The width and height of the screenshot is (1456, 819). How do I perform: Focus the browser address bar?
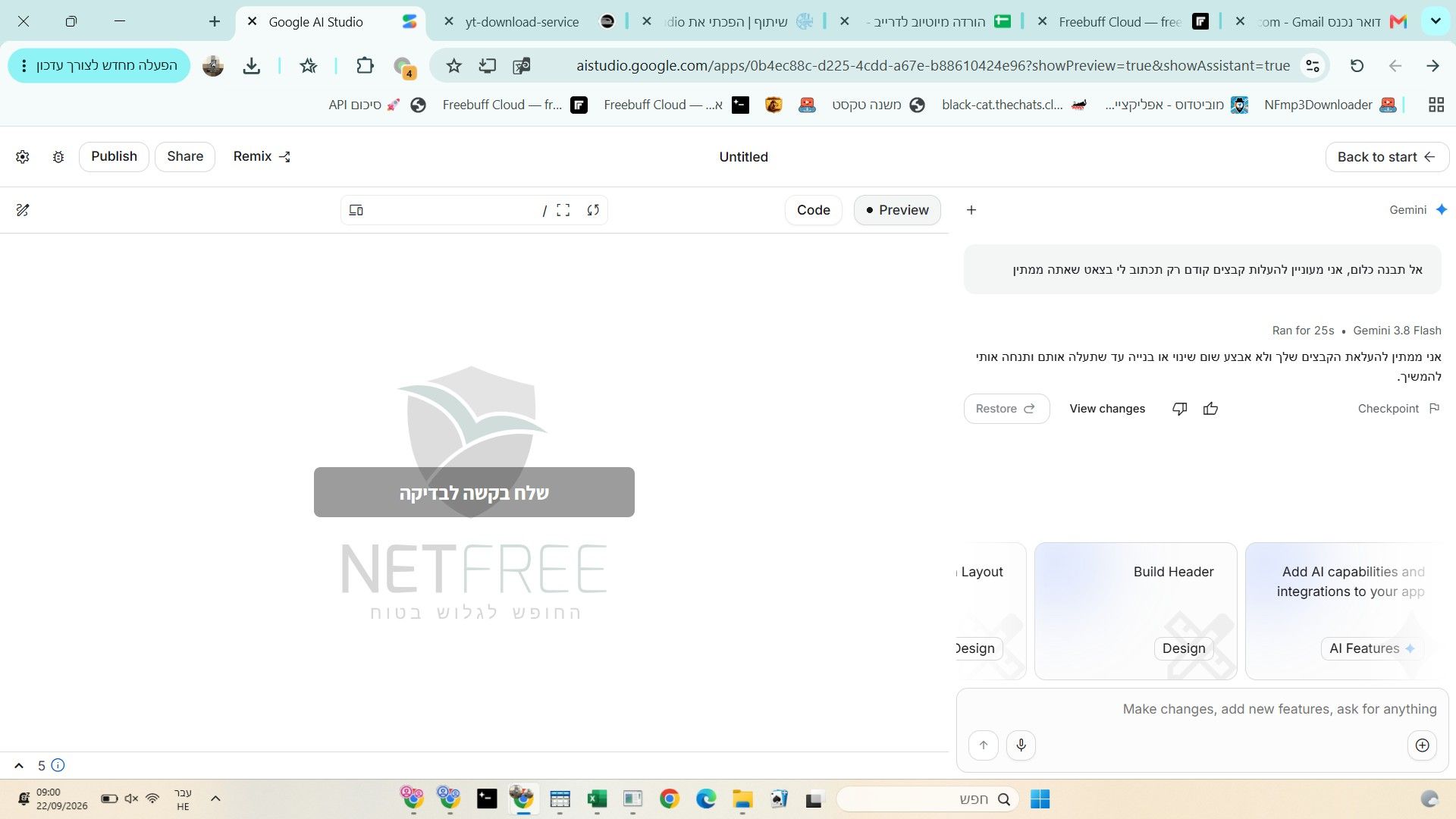[x=933, y=66]
